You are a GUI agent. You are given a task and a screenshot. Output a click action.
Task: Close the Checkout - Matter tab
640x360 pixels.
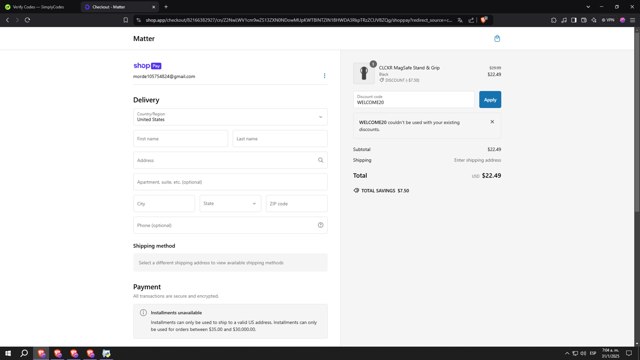click(x=153, y=7)
